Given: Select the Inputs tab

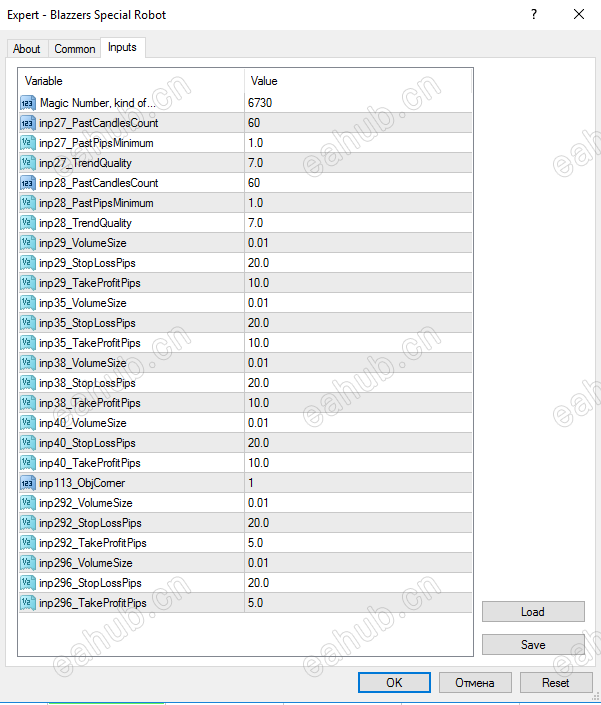Looking at the screenshot, I should [122, 47].
